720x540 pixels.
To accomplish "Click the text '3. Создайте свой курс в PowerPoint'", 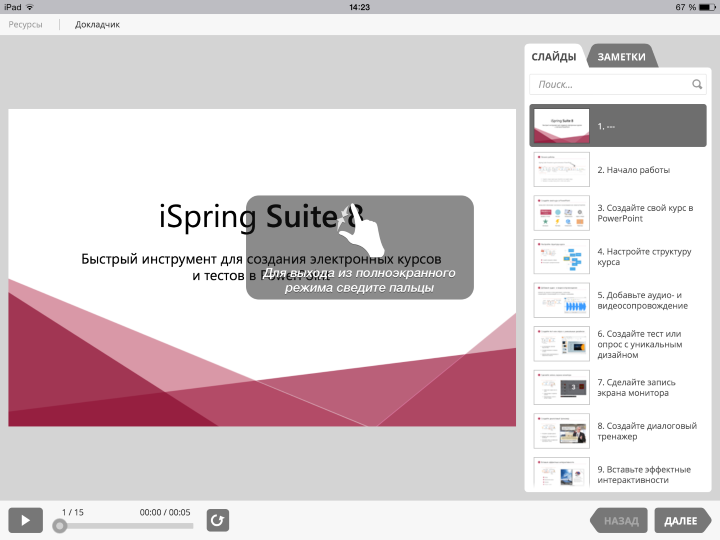I will coord(645,213).
